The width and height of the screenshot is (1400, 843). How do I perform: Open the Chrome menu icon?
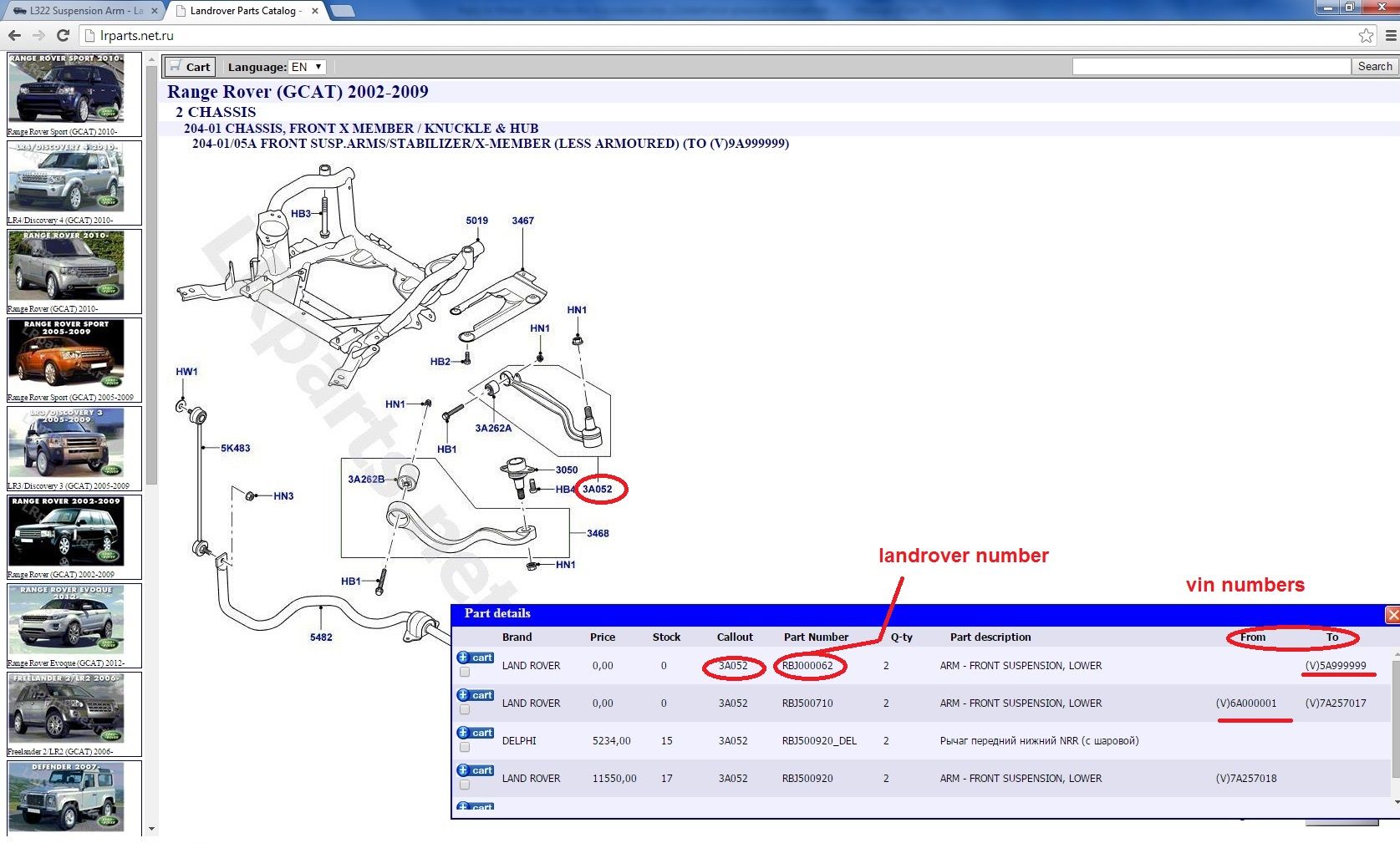point(1390,35)
